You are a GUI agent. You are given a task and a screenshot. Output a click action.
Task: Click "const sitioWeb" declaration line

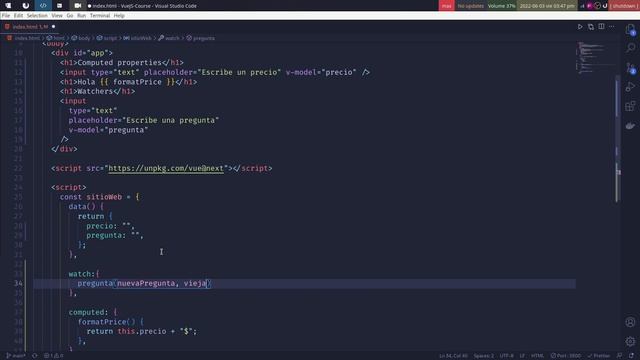pyautogui.click(x=99, y=197)
